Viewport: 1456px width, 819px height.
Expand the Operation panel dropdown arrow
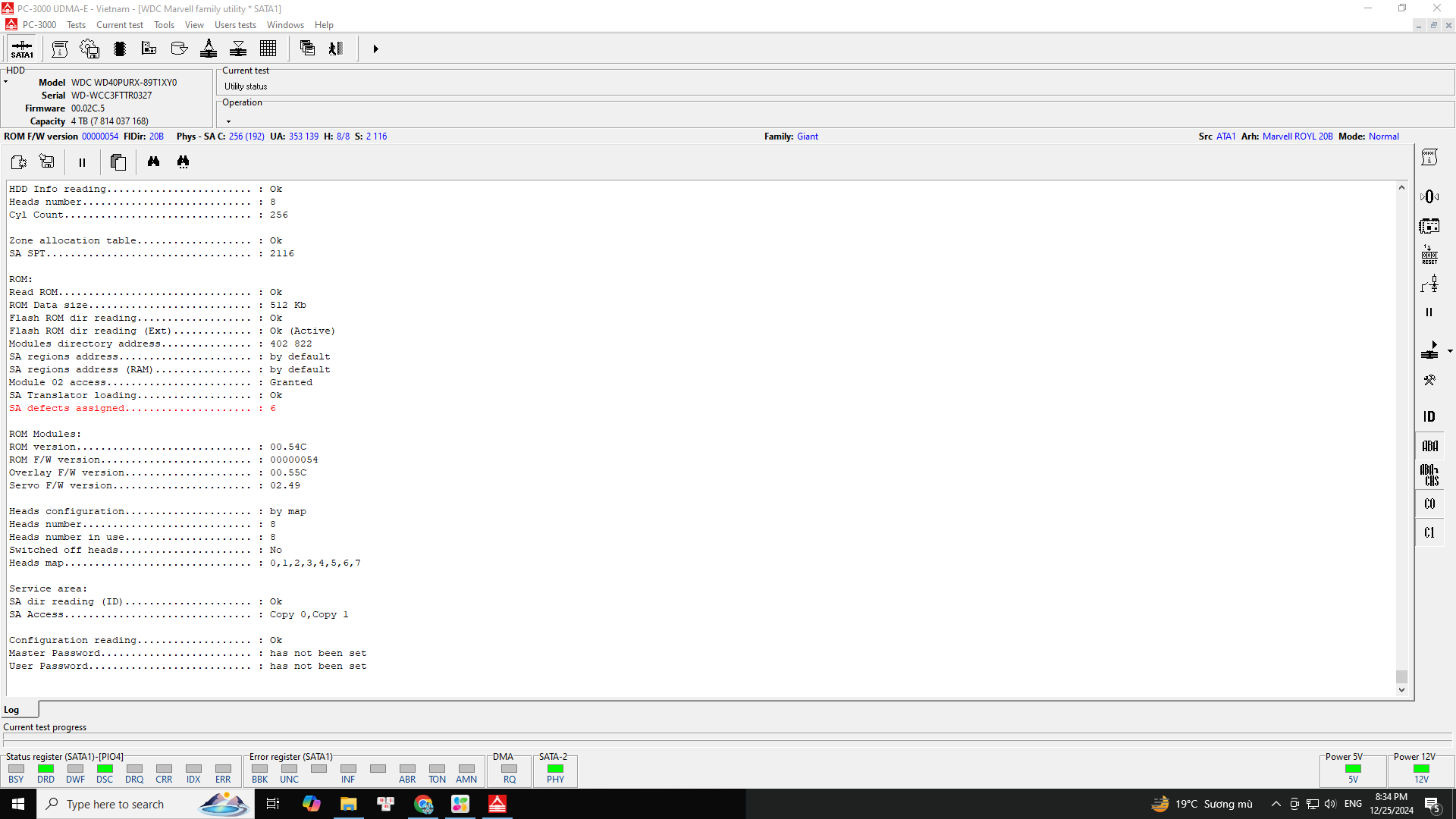(x=228, y=121)
